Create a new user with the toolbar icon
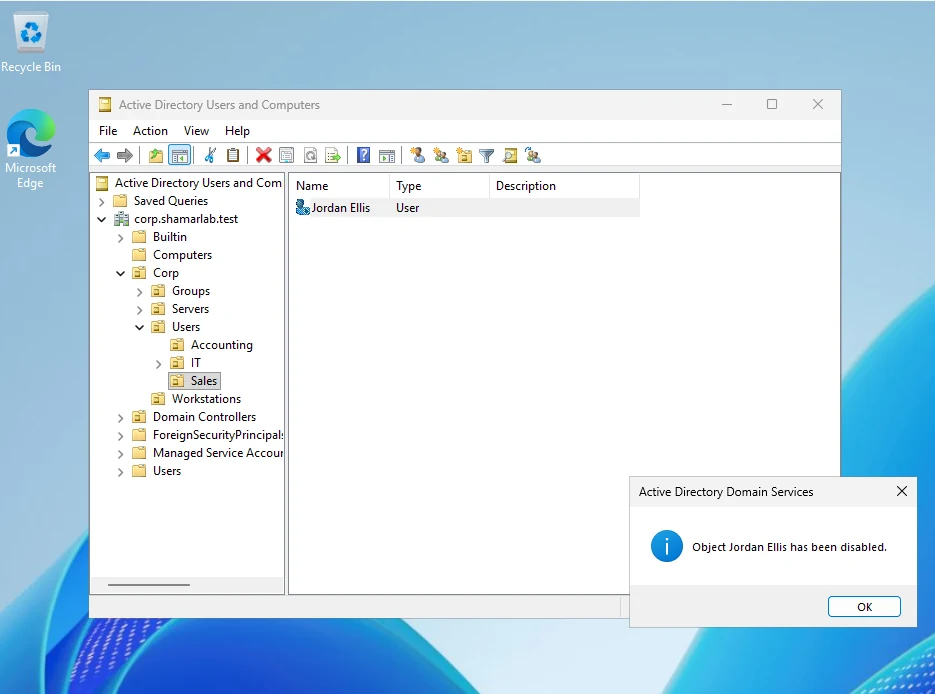The image size is (935, 694). pos(417,156)
